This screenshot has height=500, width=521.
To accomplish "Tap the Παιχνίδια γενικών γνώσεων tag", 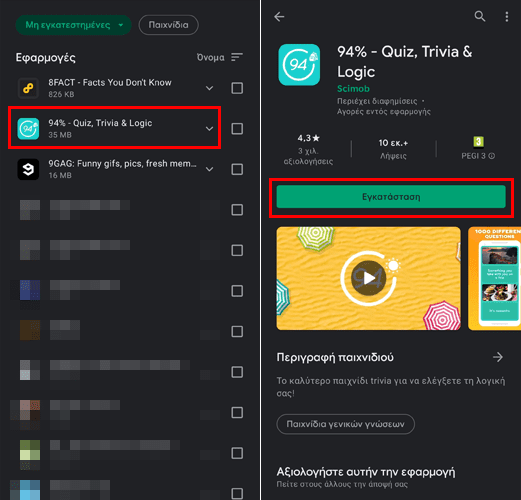I will (x=345, y=424).
